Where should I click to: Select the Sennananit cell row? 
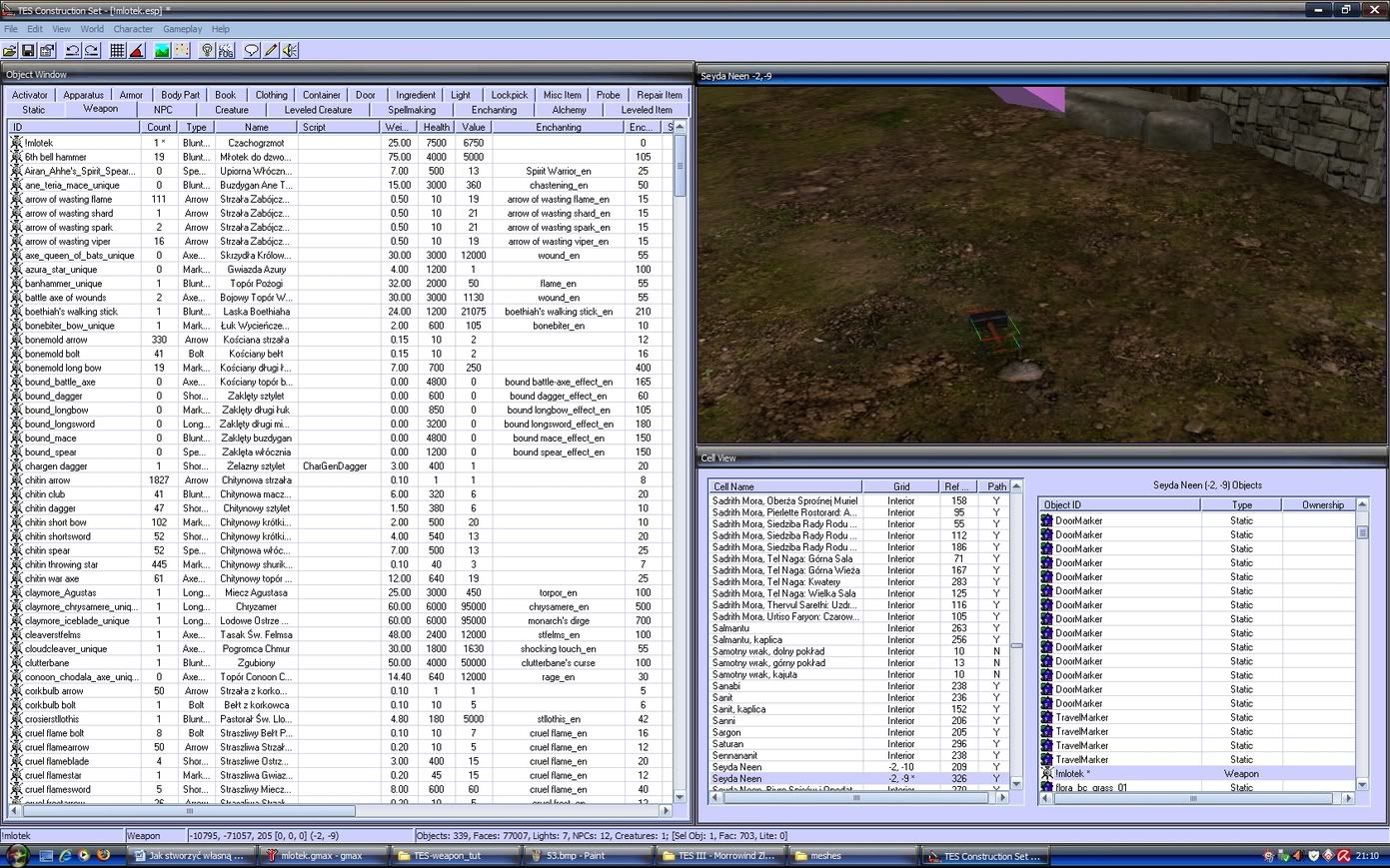[x=859, y=755]
